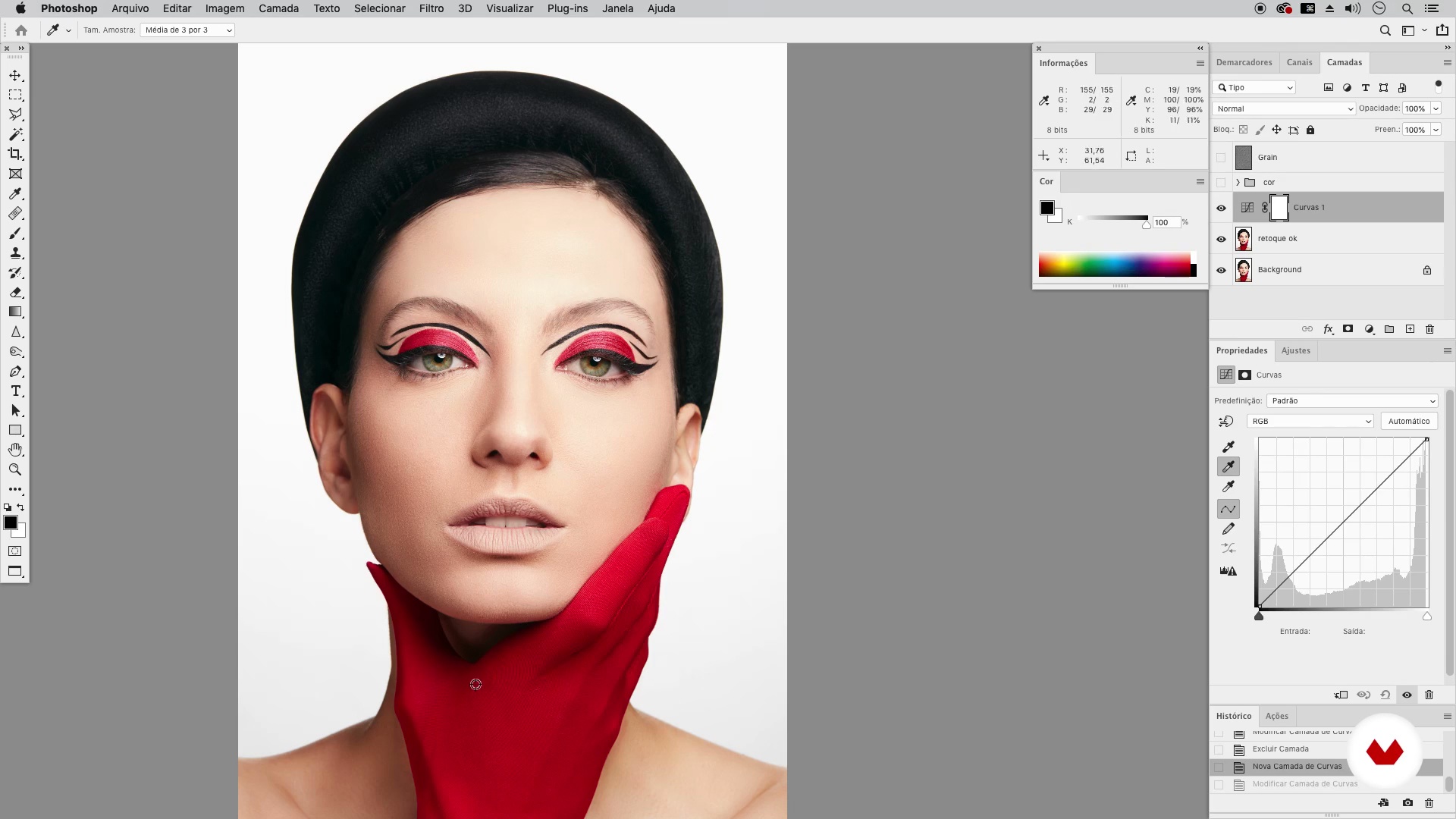Select the Hand tool

tap(15, 450)
